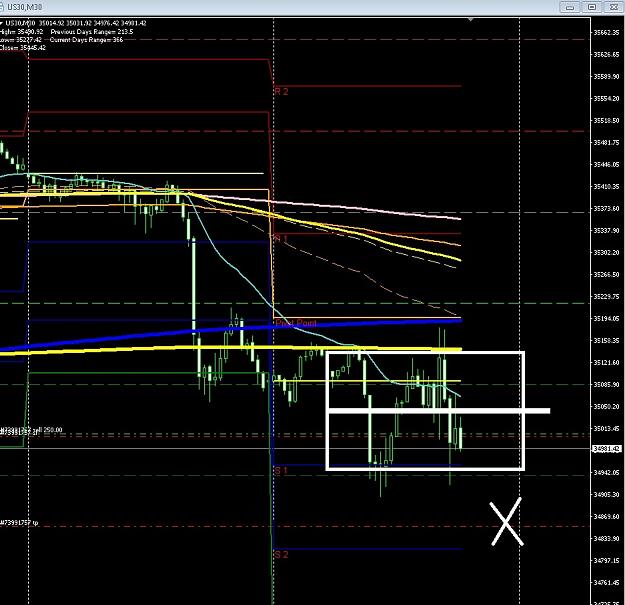Screen dimensions: 625x605
Task: Click price scale value 35481.75
Action: (x=607, y=142)
